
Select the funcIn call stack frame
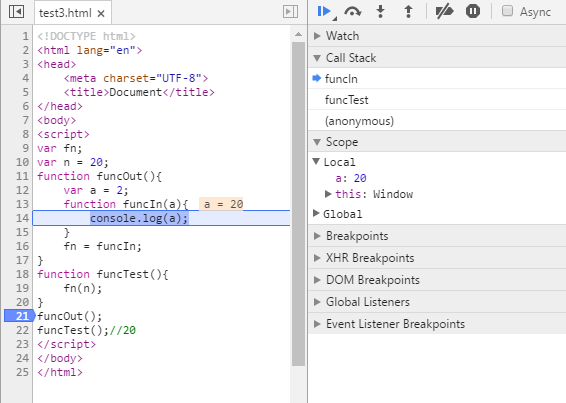[437, 79]
